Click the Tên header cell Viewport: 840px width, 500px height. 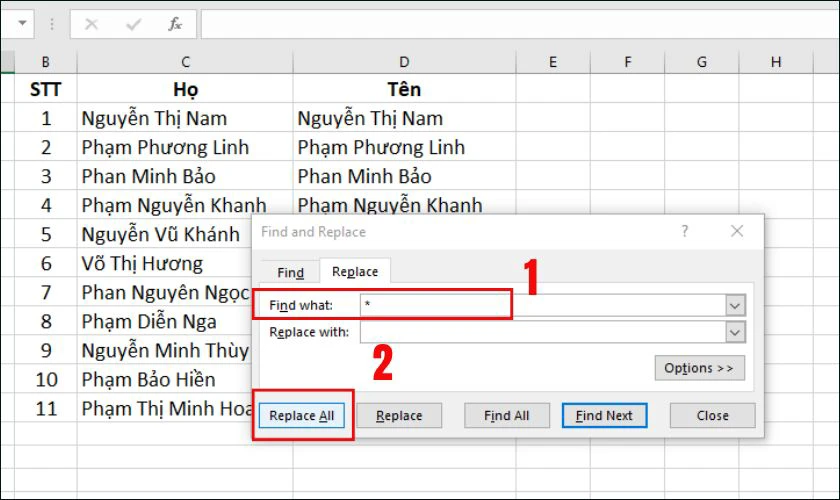pos(404,89)
